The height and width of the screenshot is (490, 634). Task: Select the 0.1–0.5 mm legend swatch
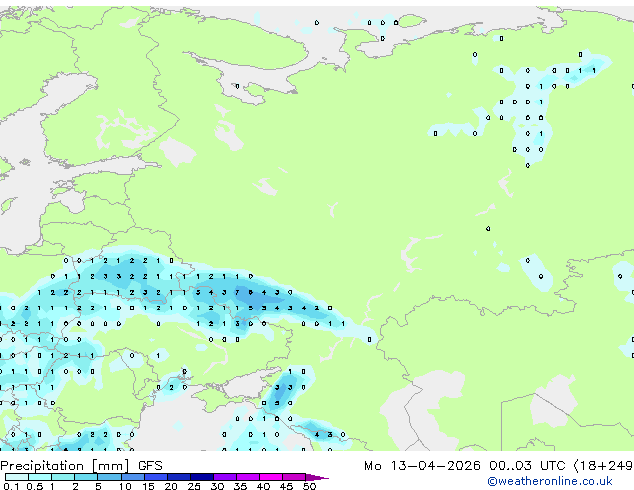[x=17, y=477]
